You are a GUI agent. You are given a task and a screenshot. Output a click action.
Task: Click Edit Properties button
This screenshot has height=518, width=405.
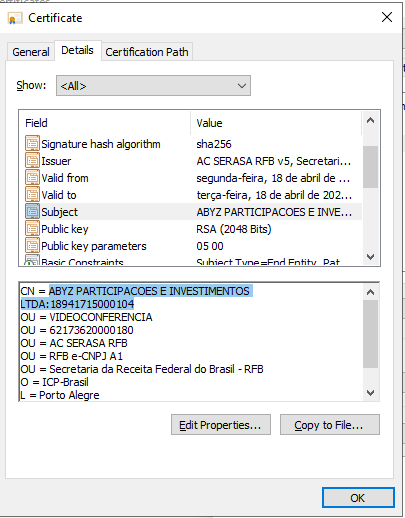(221, 425)
